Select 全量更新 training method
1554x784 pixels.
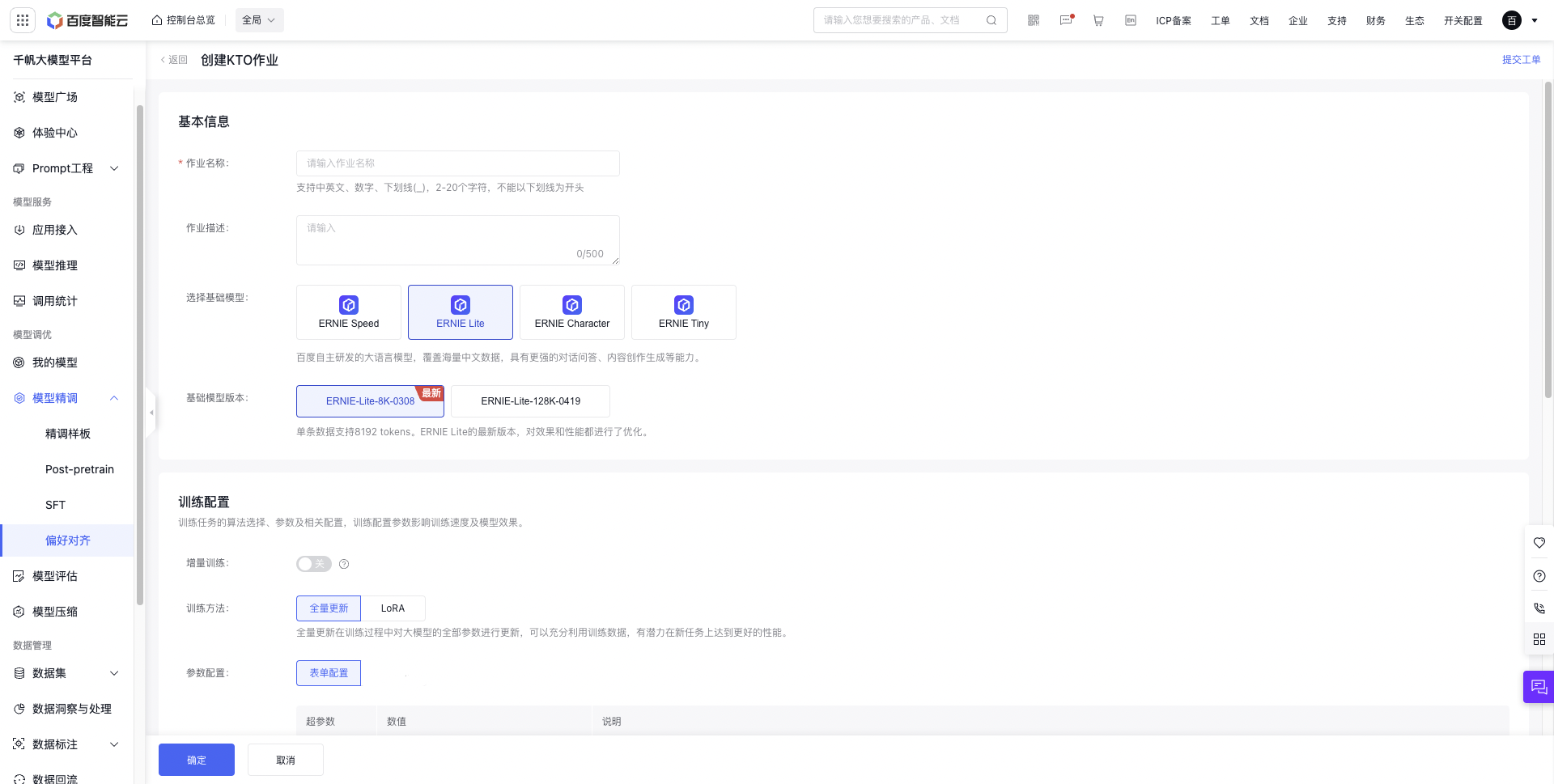pos(329,608)
